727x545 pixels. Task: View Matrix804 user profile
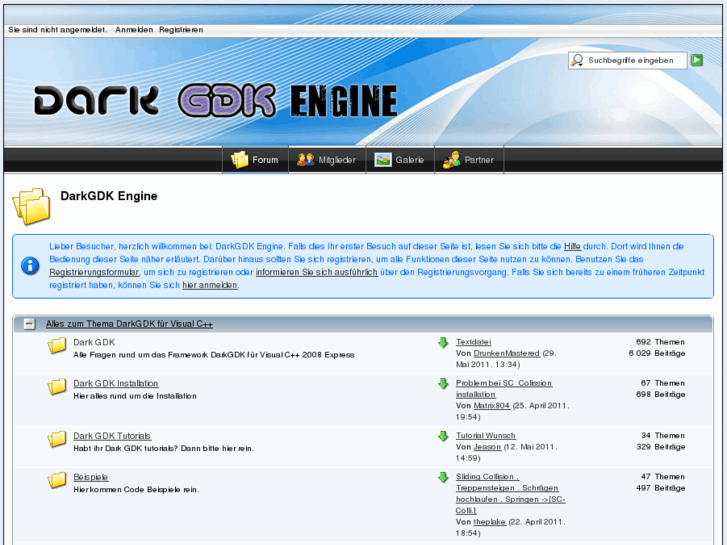tap(491, 406)
